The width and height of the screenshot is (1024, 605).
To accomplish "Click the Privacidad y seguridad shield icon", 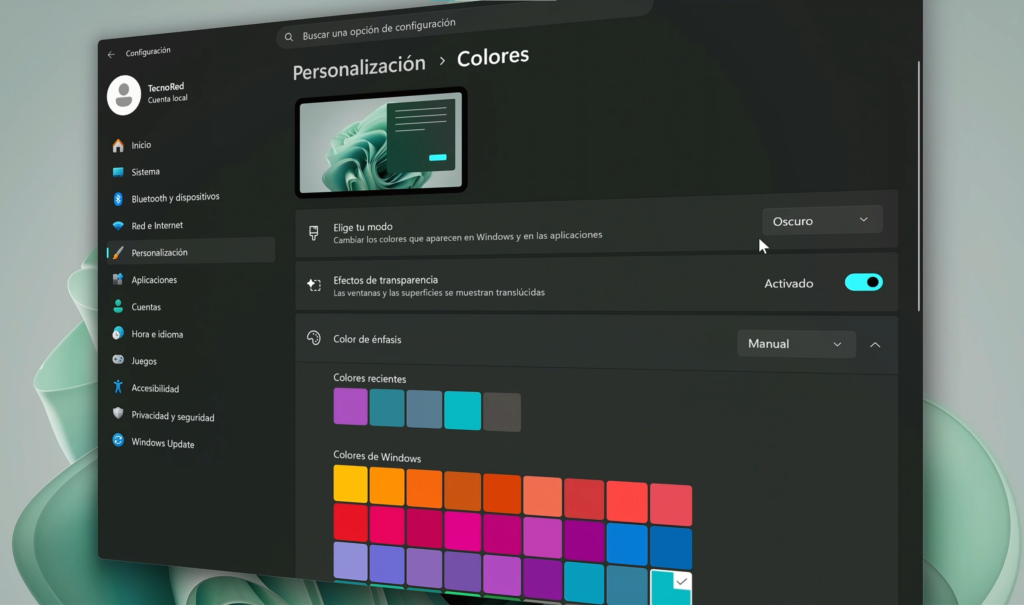I will (x=118, y=414).
